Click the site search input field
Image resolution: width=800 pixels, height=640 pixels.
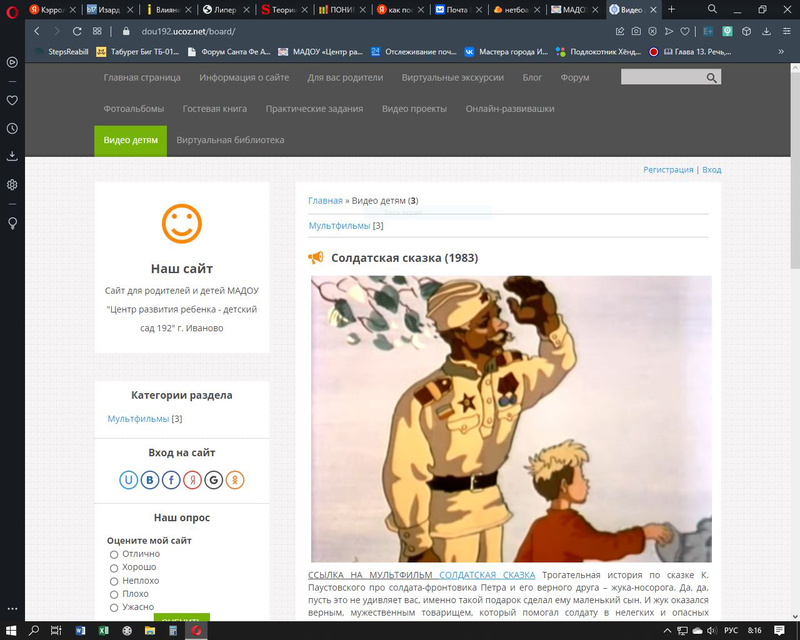[660, 78]
